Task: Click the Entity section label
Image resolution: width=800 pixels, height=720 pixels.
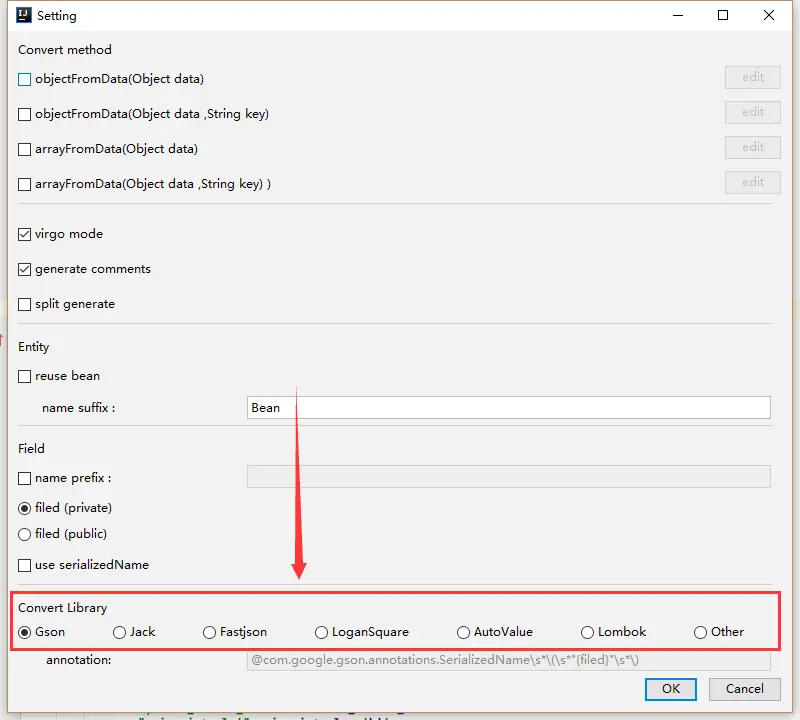Action: tap(34, 347)
